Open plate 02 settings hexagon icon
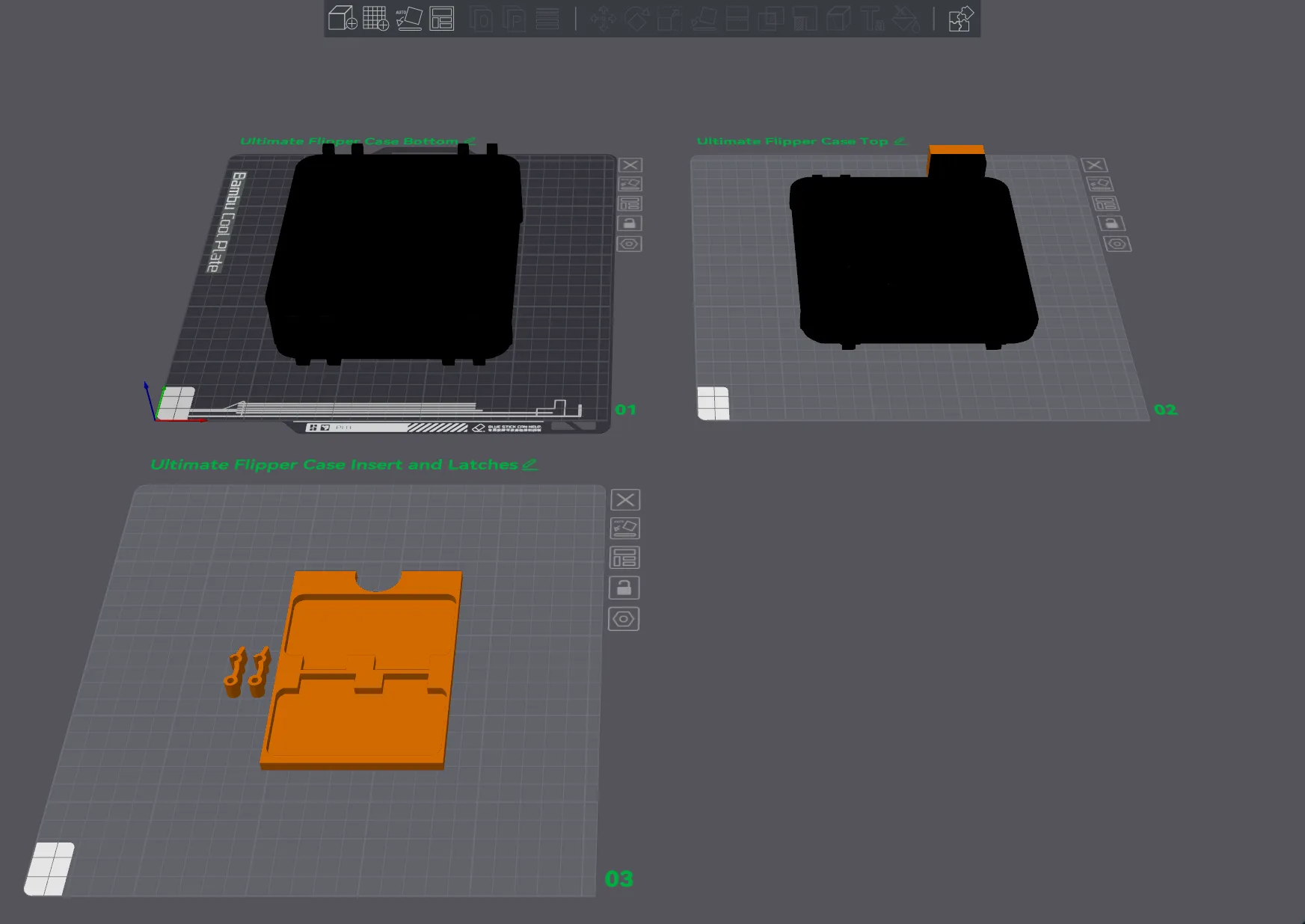The height and width of the screenshot is (924, 1305). point(1117,244)
